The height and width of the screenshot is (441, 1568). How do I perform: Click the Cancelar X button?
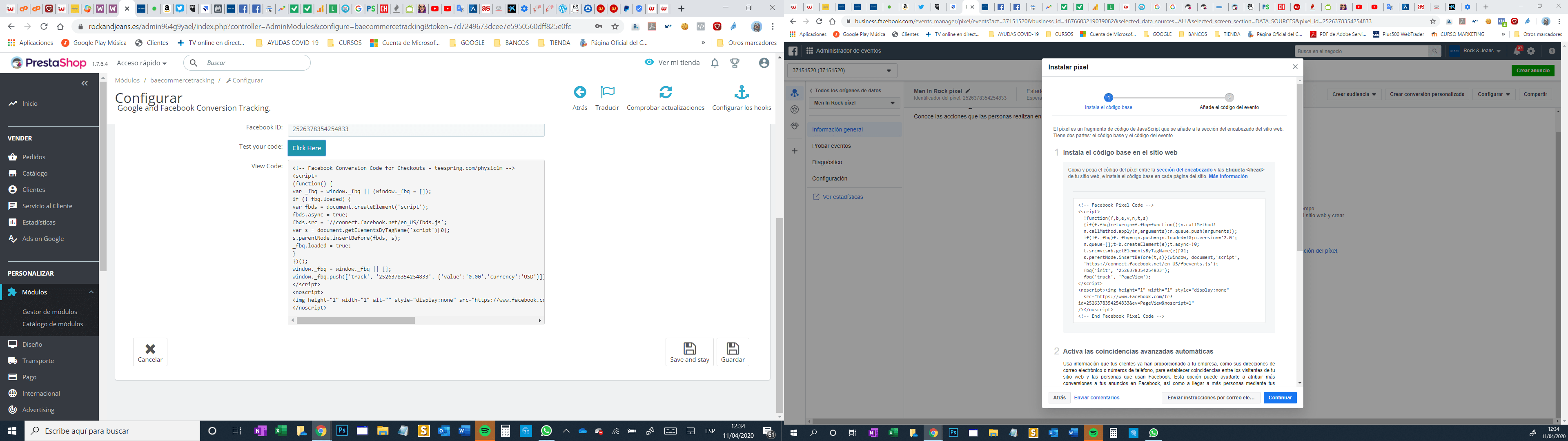pos(150,352)
